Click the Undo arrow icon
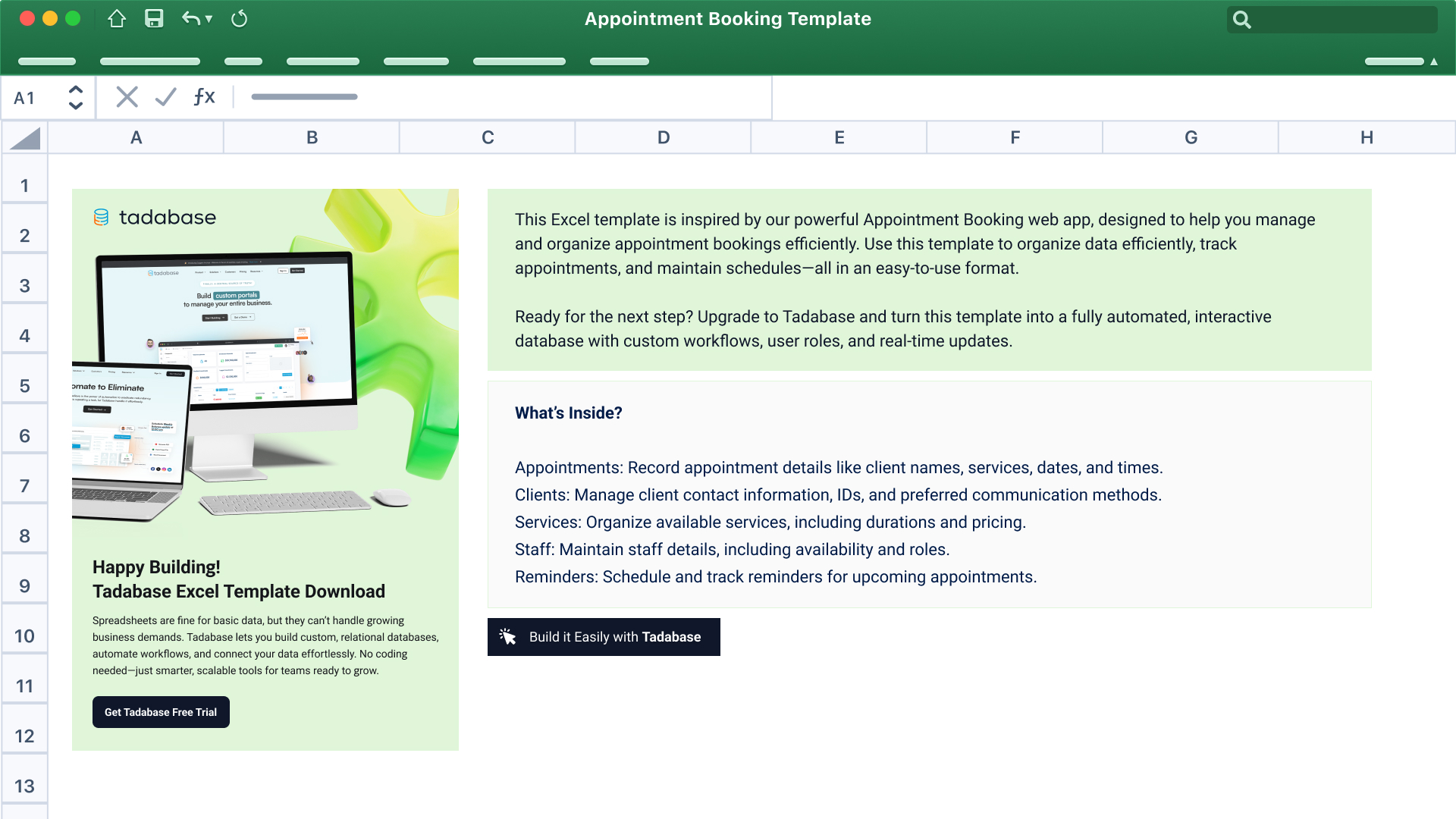1456x819 pixels. [x=191, y=19]
